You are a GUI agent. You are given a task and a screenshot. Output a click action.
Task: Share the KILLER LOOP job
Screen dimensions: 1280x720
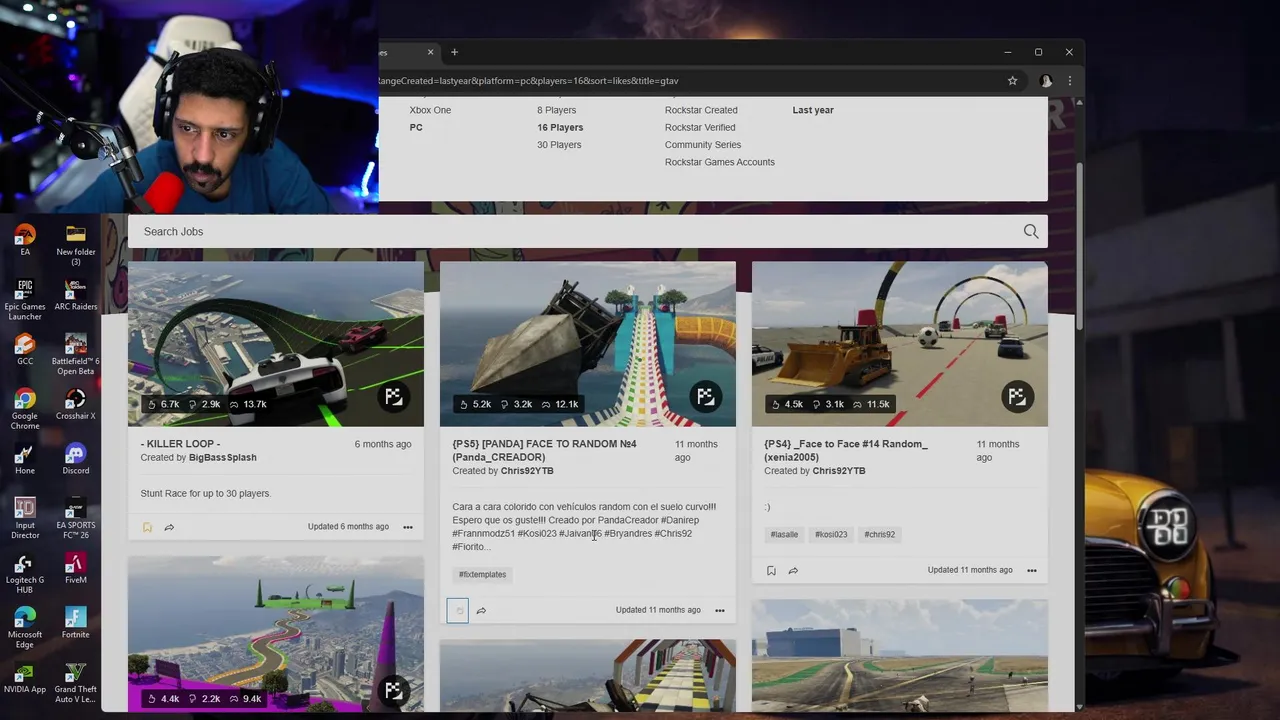169,527
